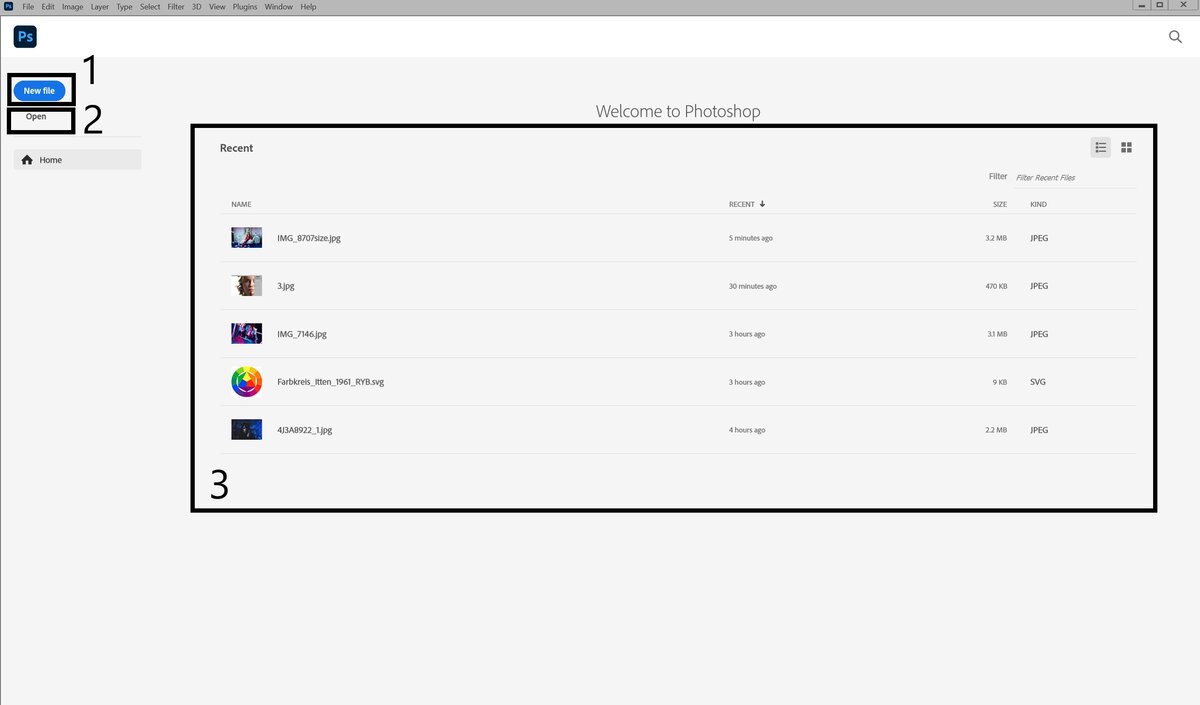
Task: Click the Open button
Action: point(36,117)
